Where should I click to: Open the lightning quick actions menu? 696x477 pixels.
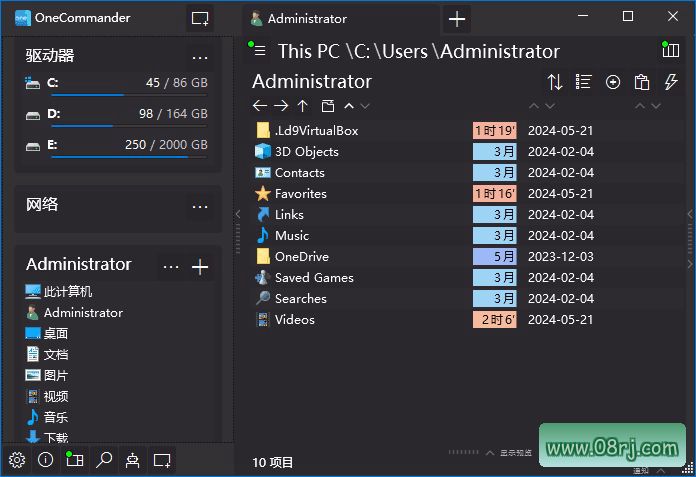click(x=671, y=82)
